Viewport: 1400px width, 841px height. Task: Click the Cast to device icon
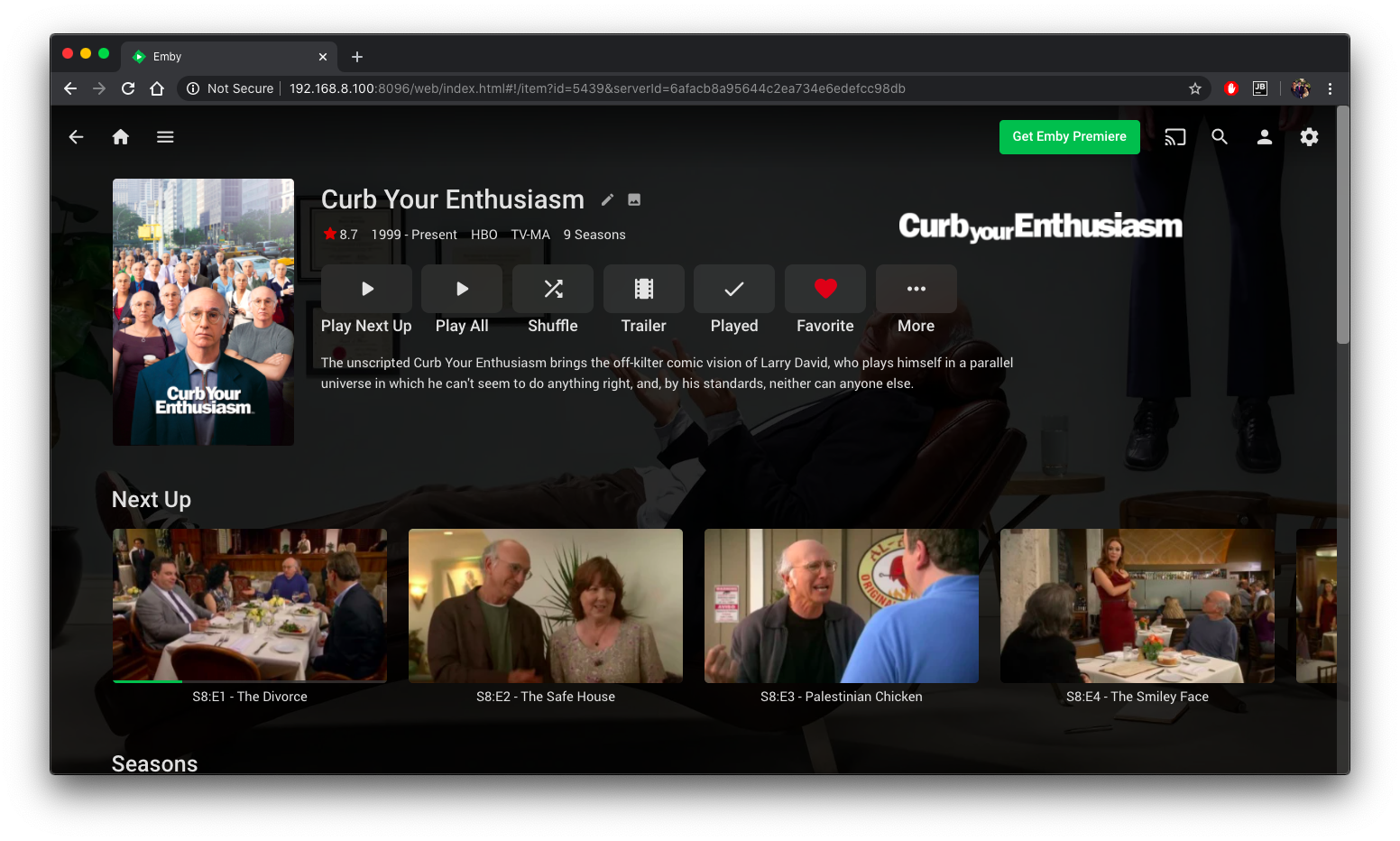[x=1174, y=137]
